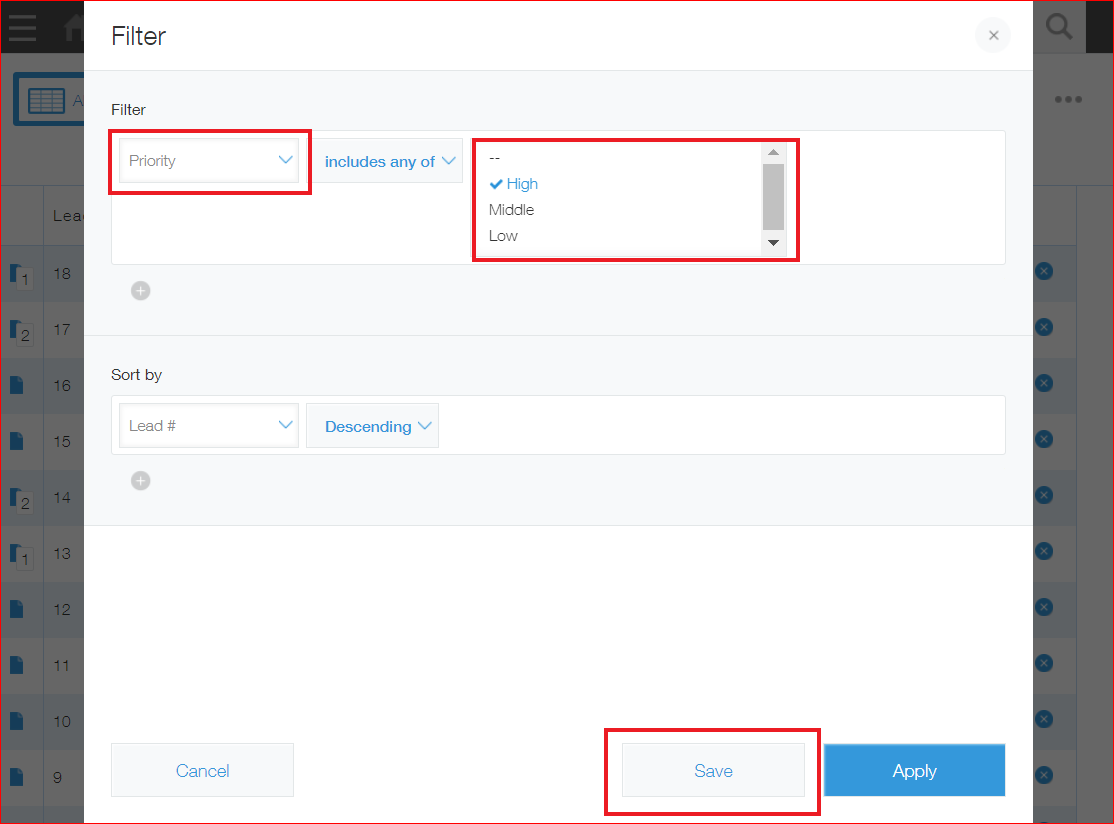Click the Apply button

point(914,770)
